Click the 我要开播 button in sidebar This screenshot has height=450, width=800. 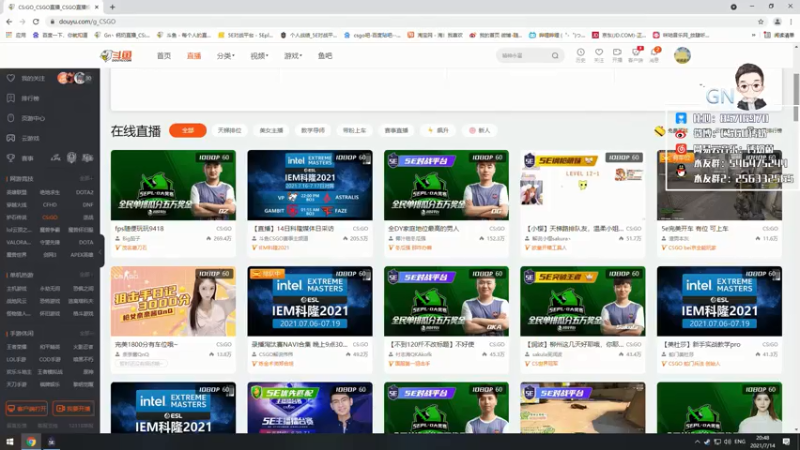(73, 409)
